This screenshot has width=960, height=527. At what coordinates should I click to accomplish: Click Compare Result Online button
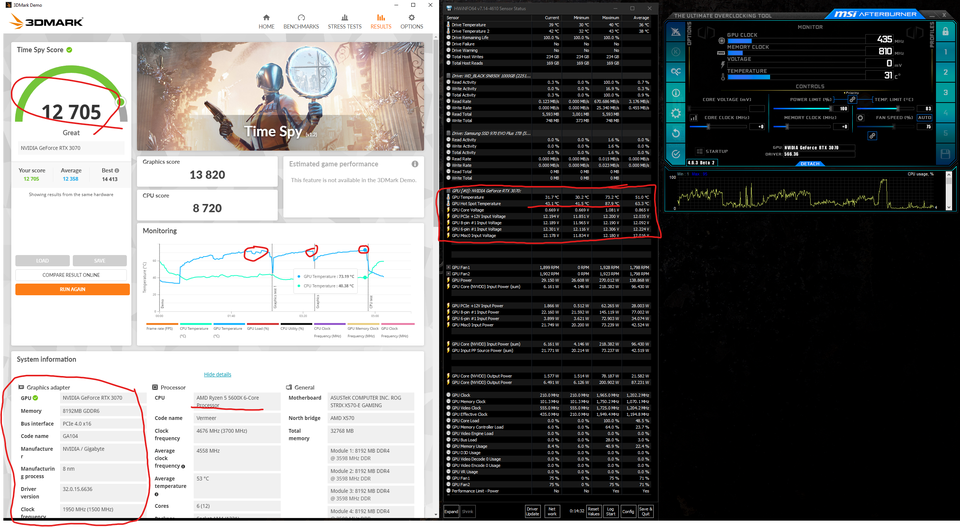pos(71,275)
